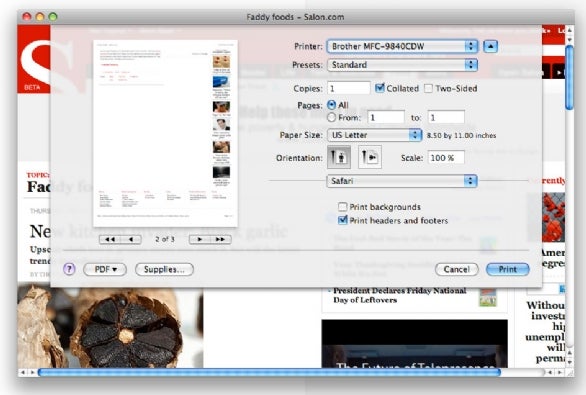Screen dimensions: 586x395
Task: Click the Print button
Action: tap(508, 269)
